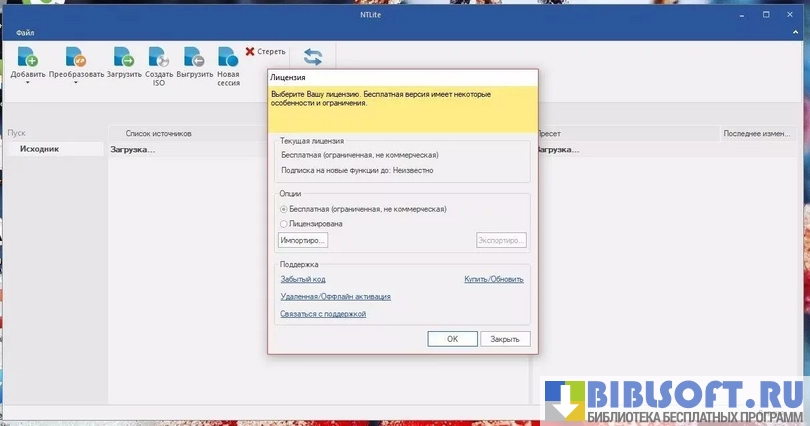Click the Выгрузить toolbar icon
This screenshot has width=810, height=426.
[194, 58]
